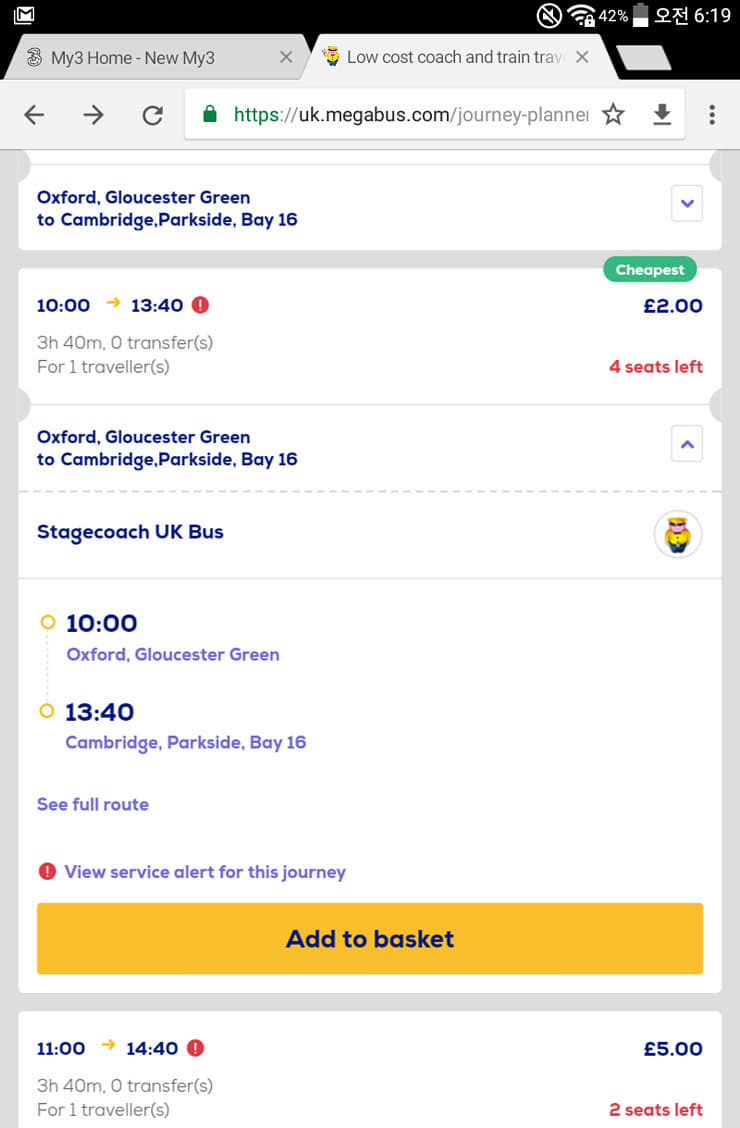The width and height of the screenshot is (740, 1128).
Task: View service alert for this journey
Action: pos(204,872)
